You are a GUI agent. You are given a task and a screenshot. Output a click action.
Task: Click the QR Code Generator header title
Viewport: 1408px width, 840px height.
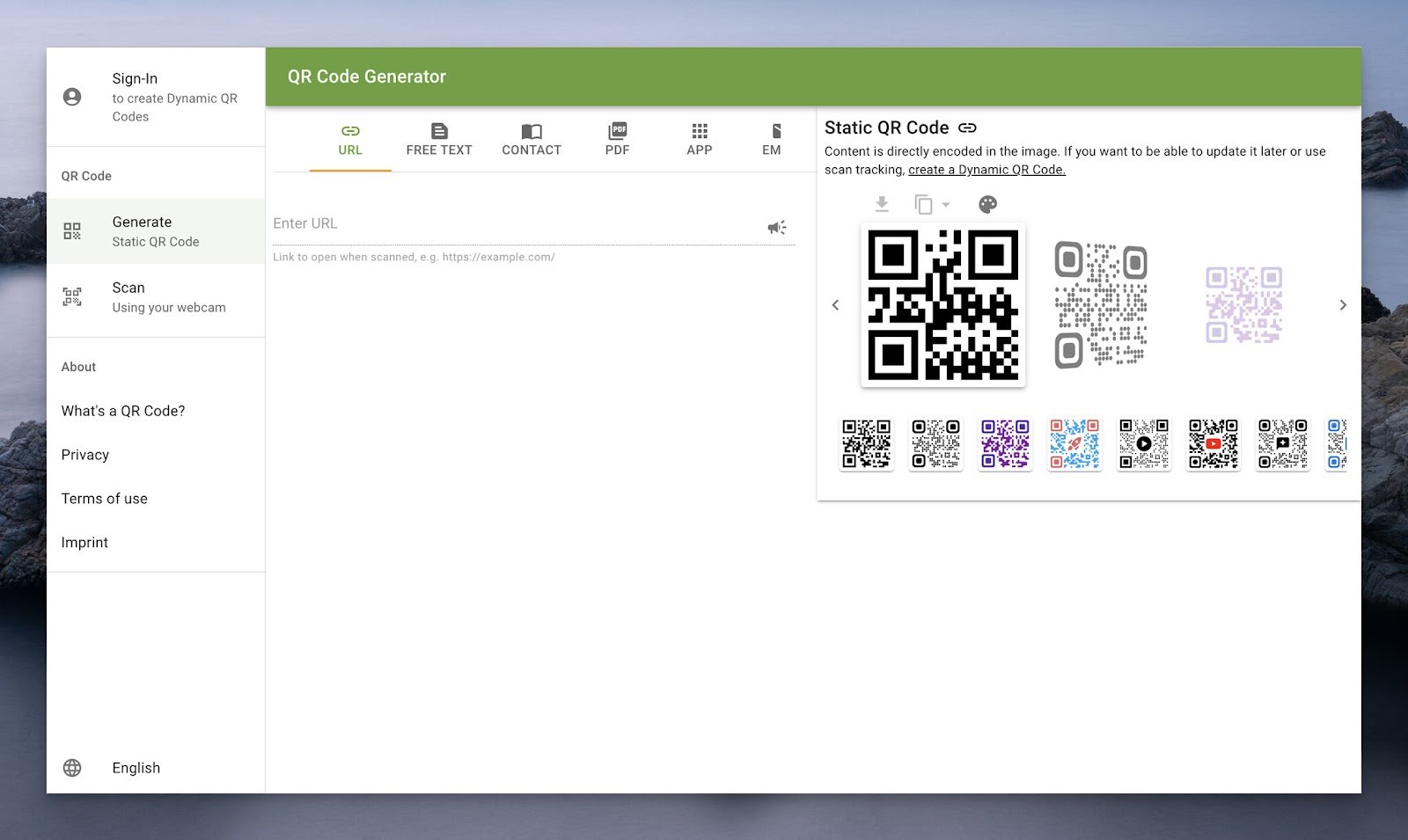367,77
